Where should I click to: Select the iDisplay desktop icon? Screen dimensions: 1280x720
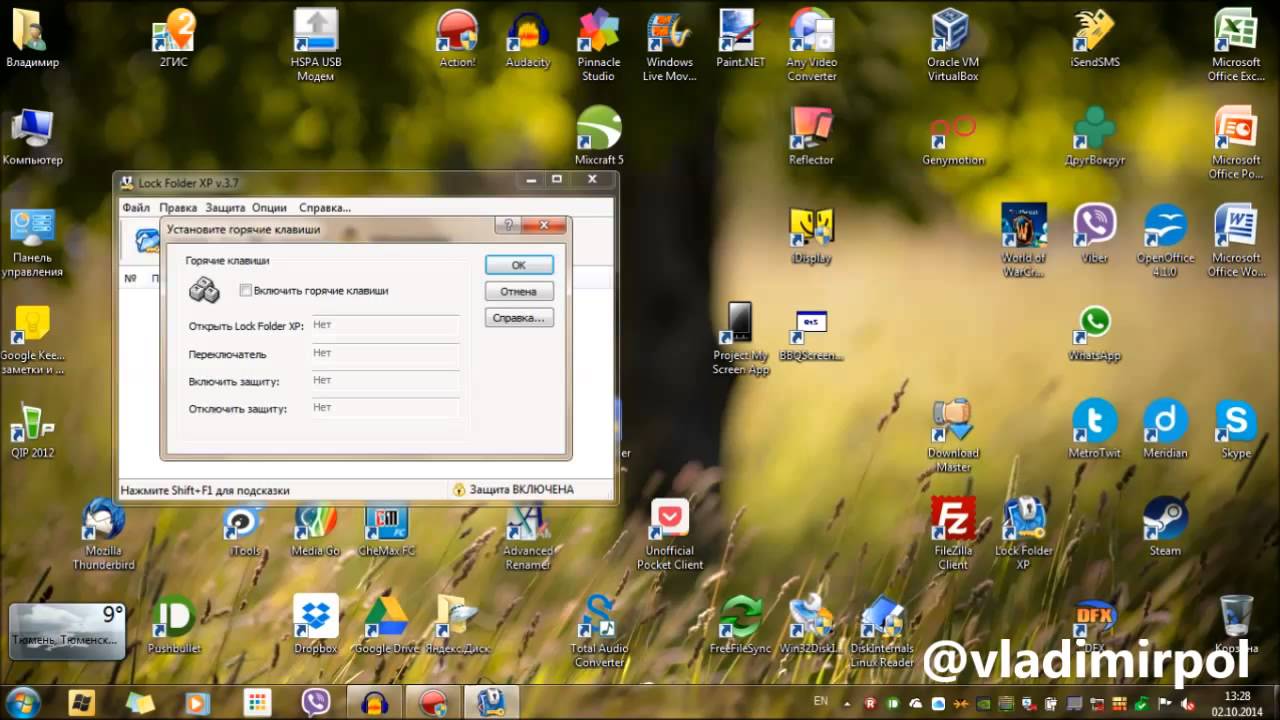tap(811, 234)
